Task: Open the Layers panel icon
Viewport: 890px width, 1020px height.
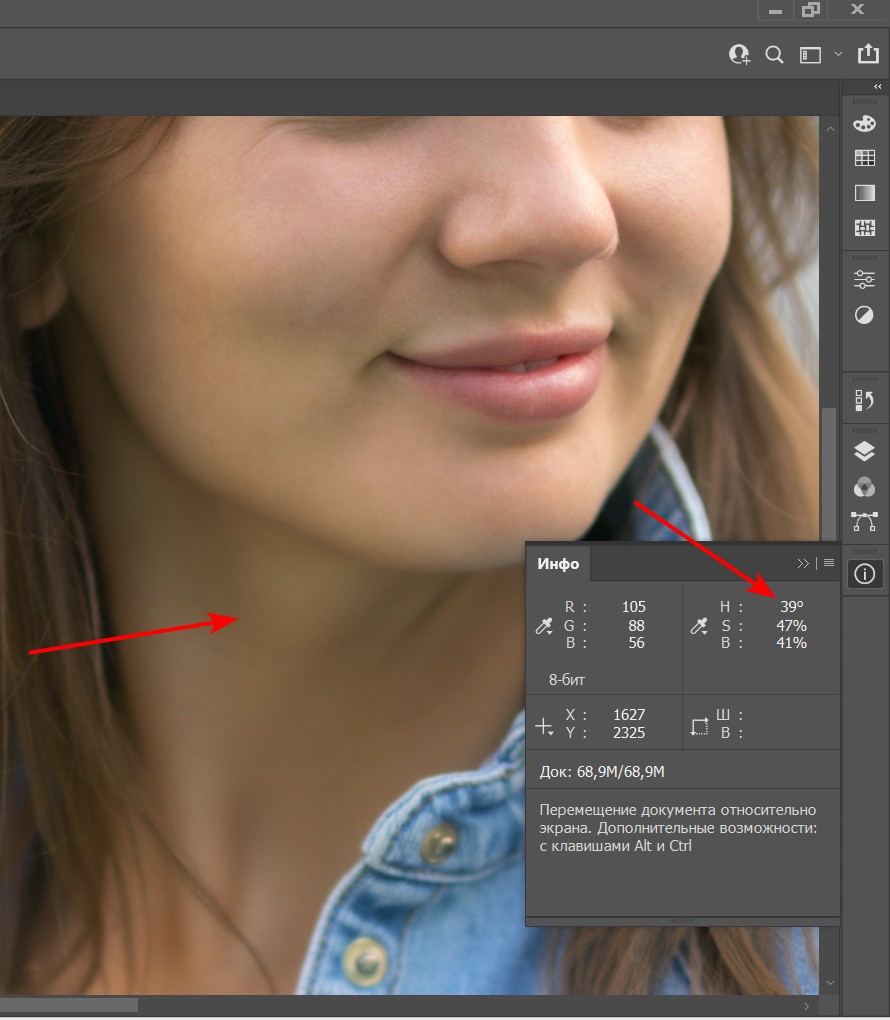Action: click(865, 451)
